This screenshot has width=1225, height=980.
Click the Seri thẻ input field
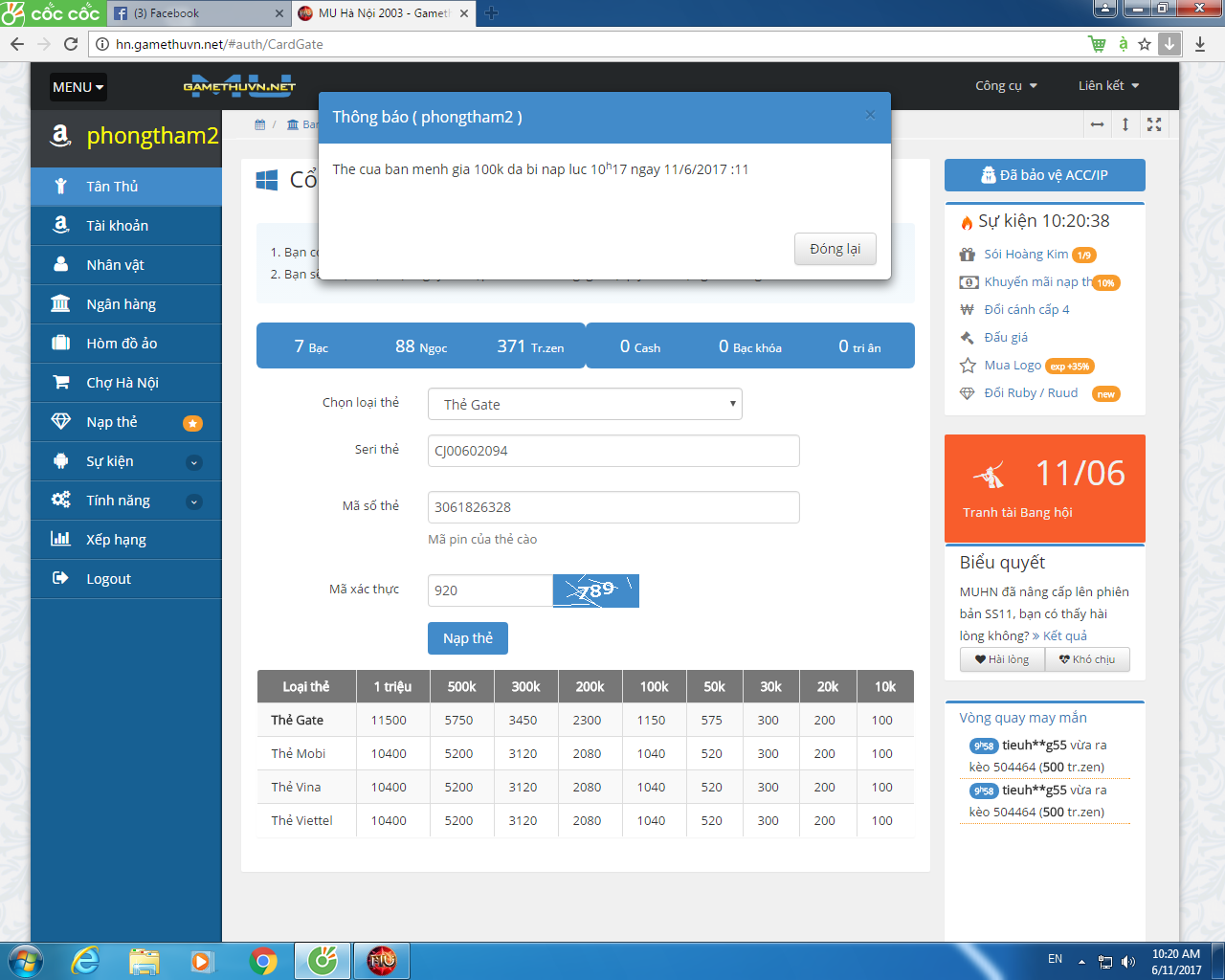(612, 451)
